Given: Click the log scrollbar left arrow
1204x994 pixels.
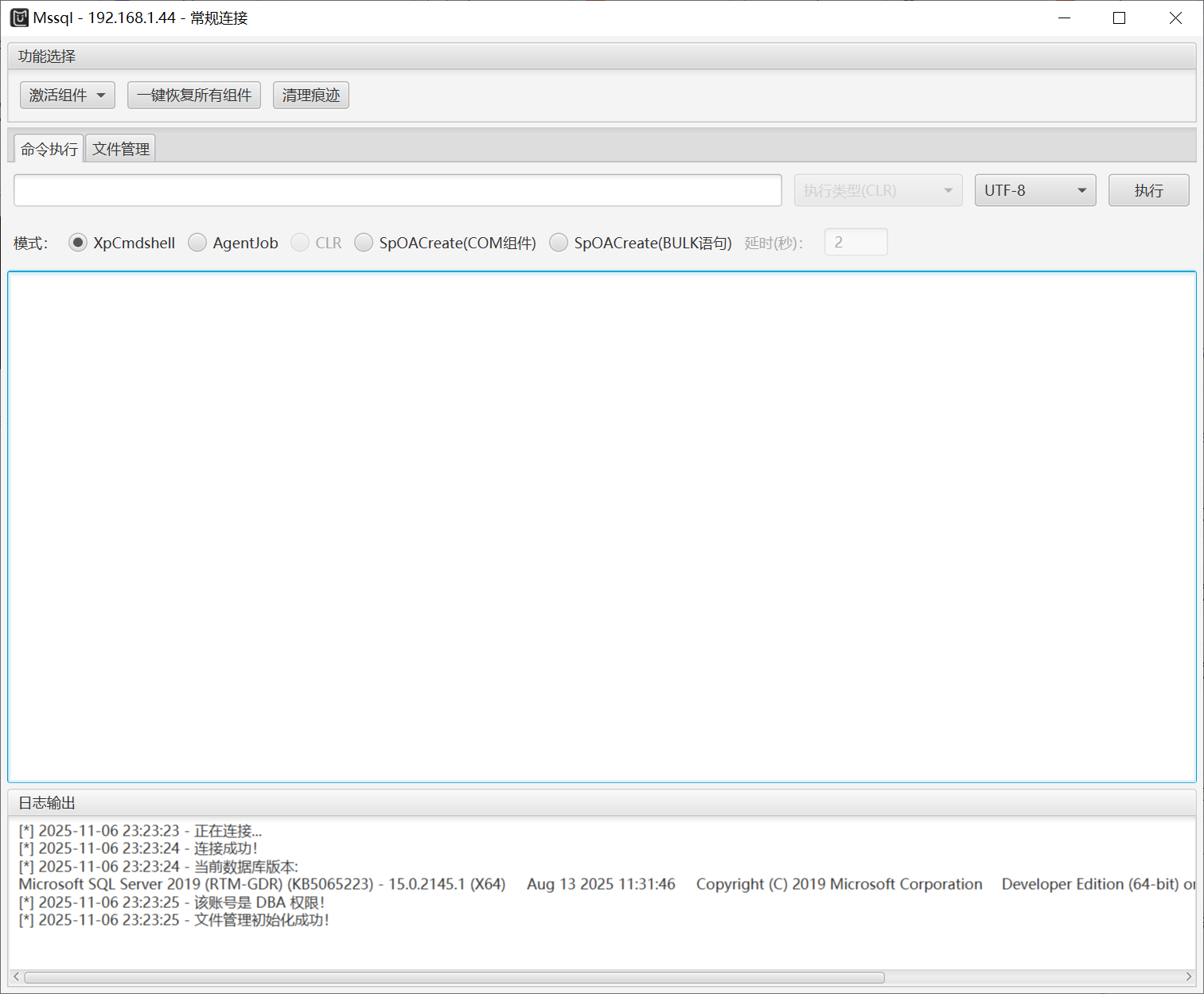Looking at the screenshot, I should pos(16,976).
